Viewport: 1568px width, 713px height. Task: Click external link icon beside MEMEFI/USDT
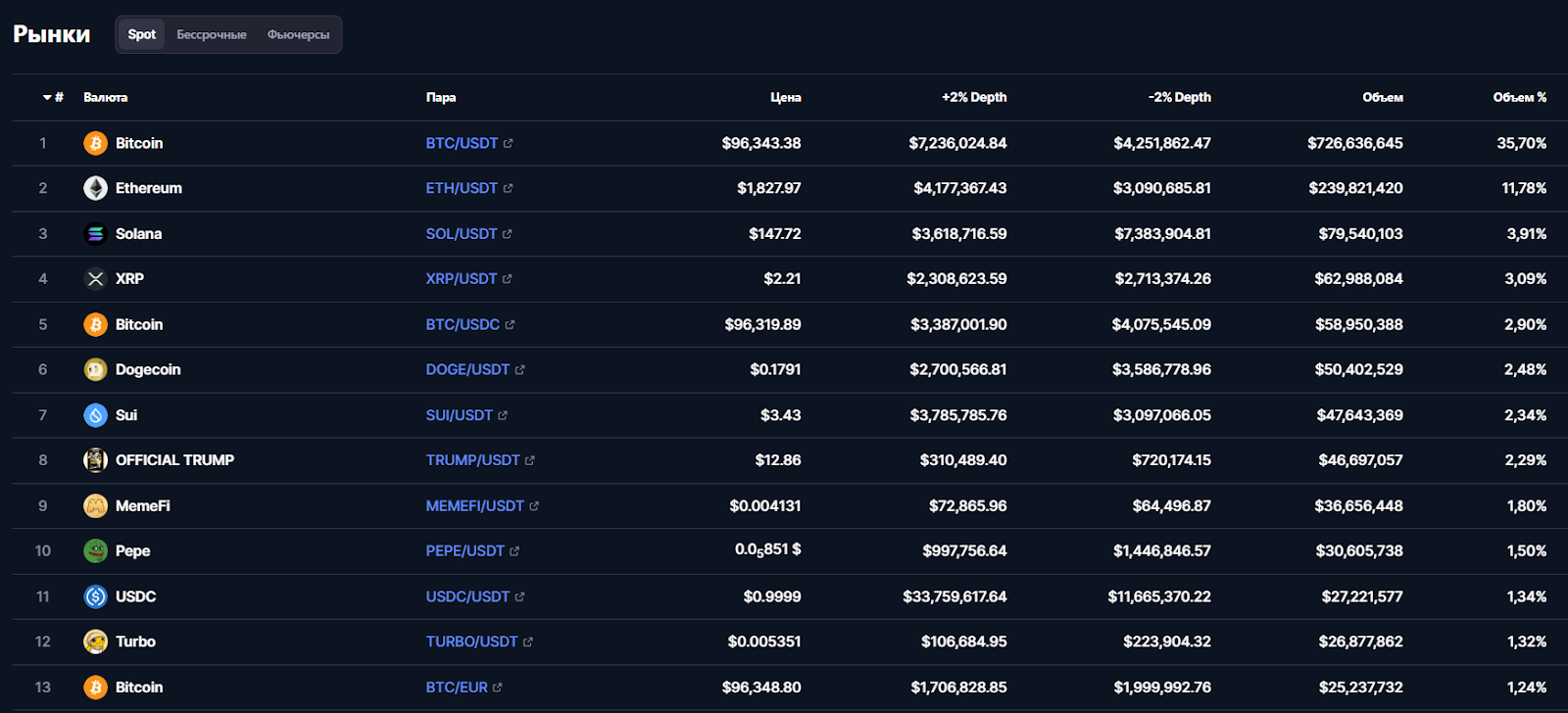click(534, 506)
